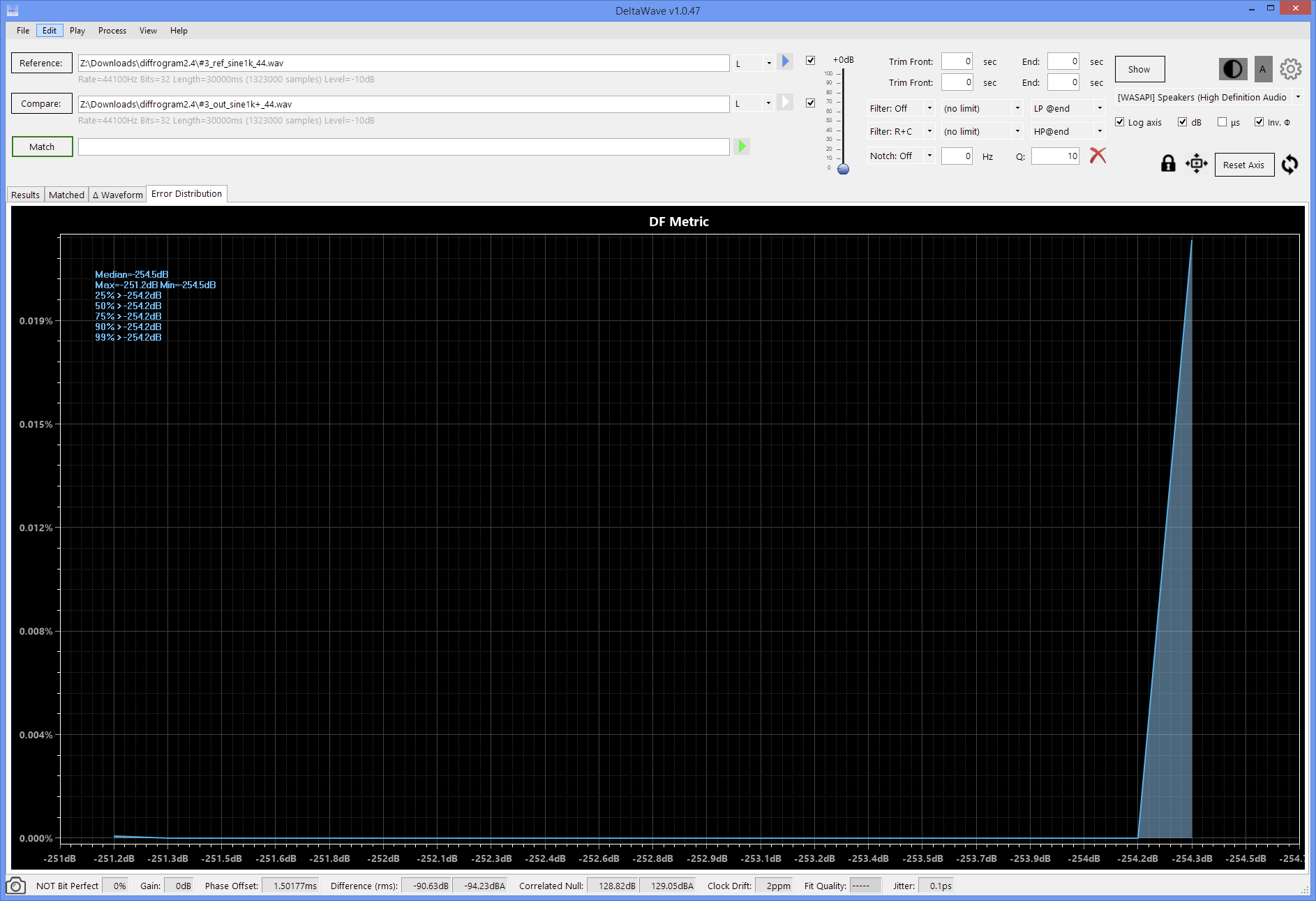The width and height of the screenshot is (1316, 901).
Task: Open compare channel L dropdown
Action: pos(754,103)
